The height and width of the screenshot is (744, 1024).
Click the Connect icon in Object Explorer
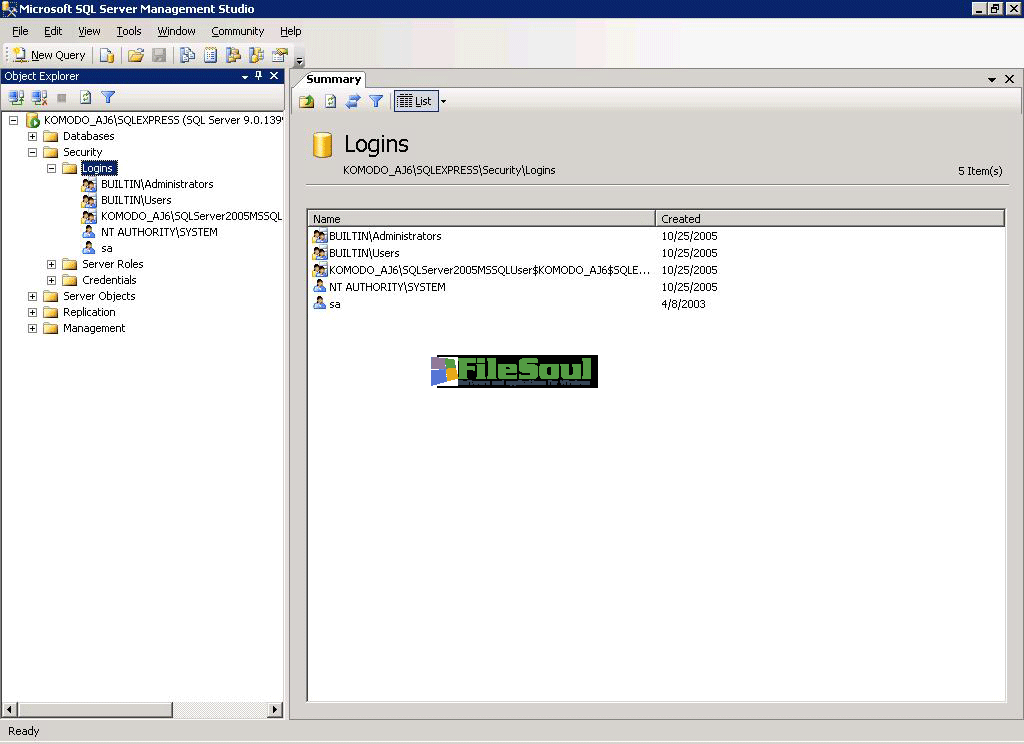point(16,97)
